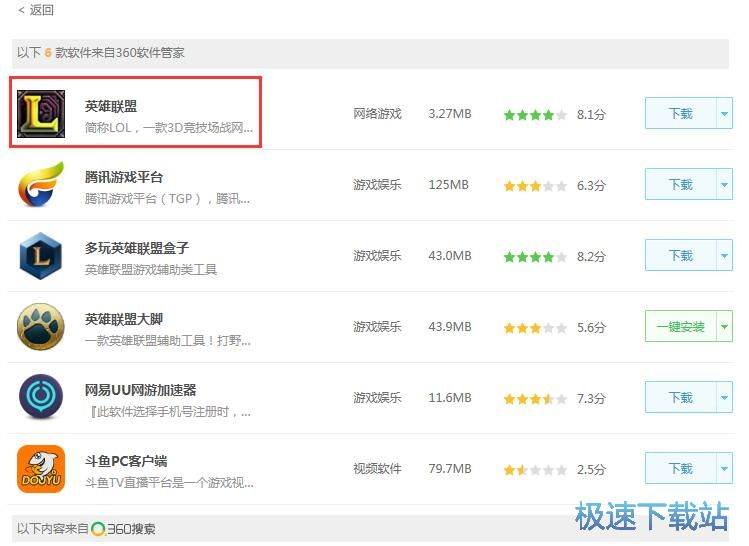Click the 79.7MB file size
Image resolution: width=749 pixels, height=546 pixels.
450,469
